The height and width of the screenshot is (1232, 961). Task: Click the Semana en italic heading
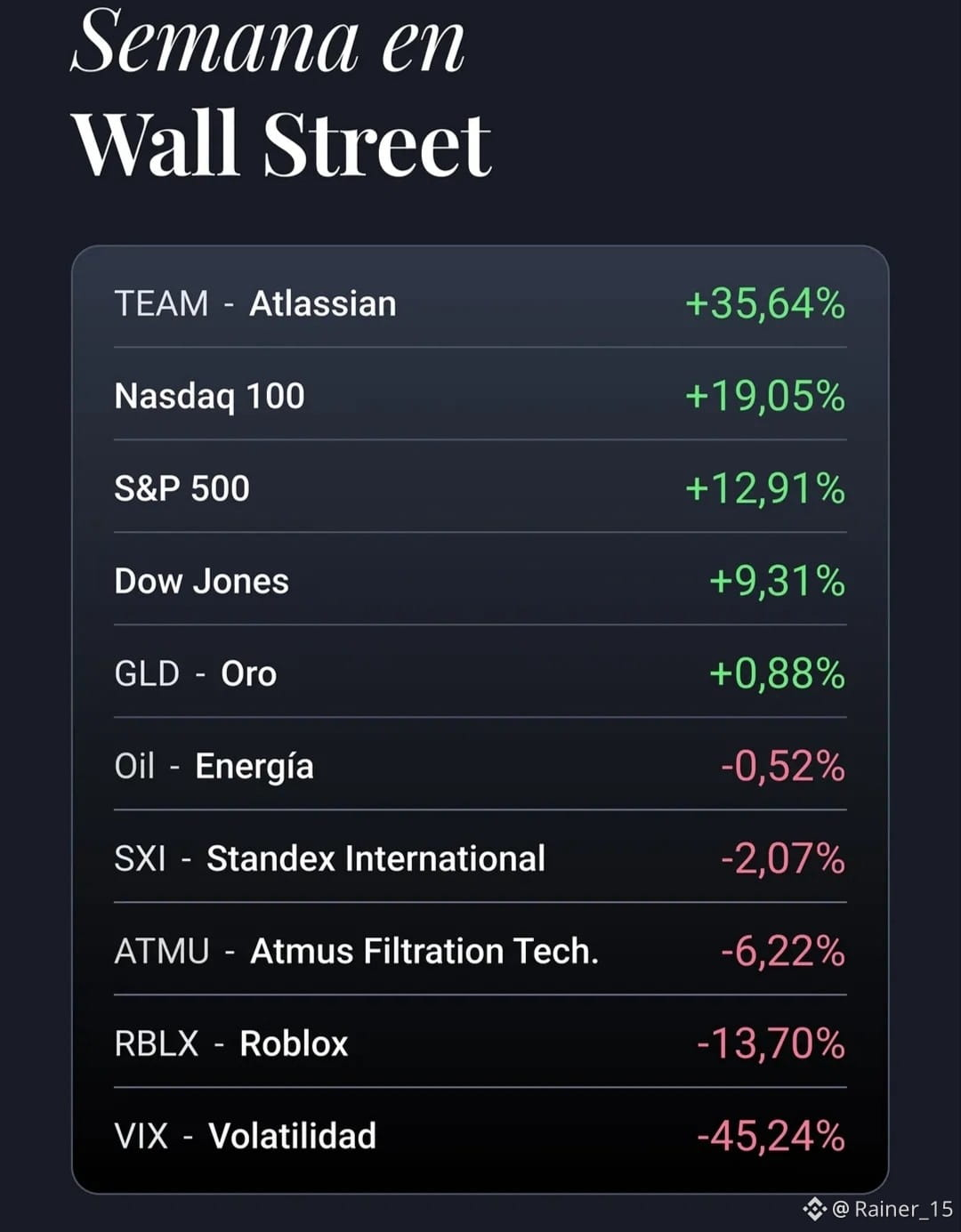[x=268, y=41]
